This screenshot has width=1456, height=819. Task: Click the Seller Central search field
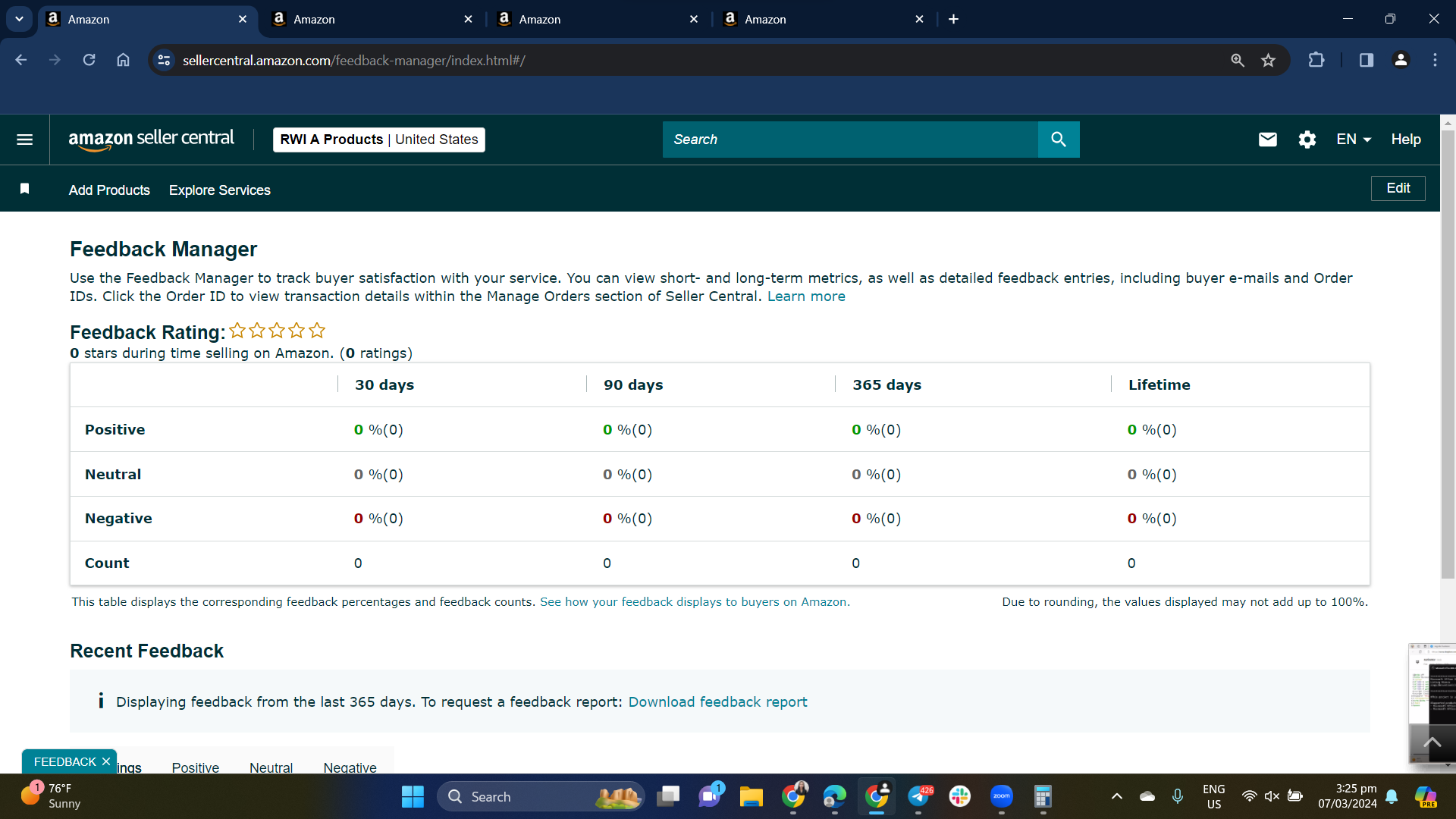[850, 140]
